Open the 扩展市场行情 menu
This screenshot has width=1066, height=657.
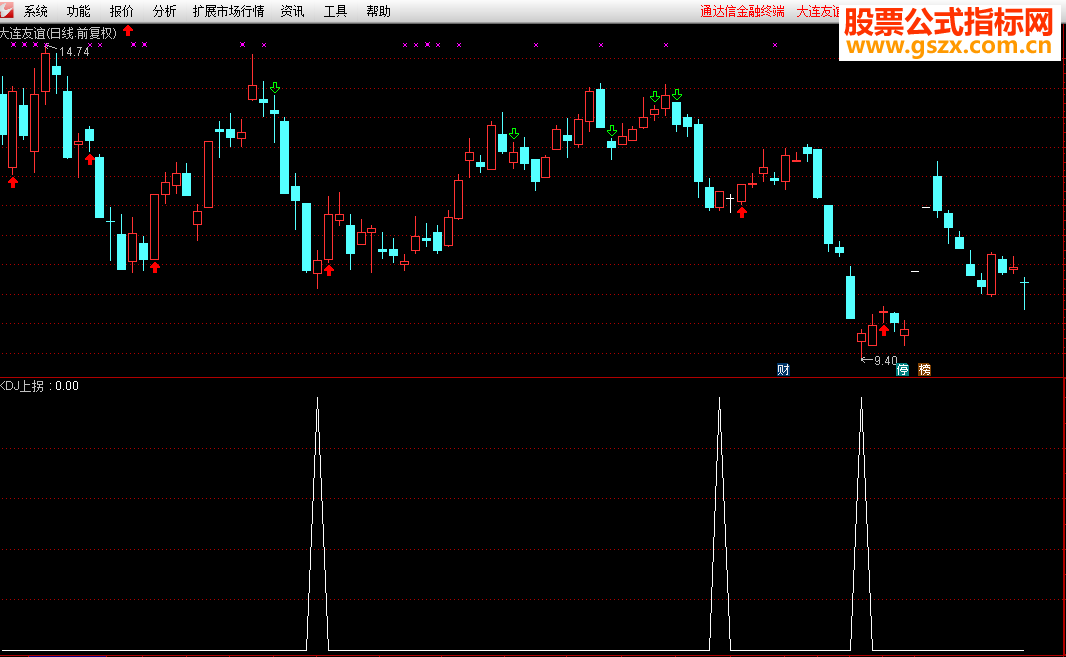228,11
